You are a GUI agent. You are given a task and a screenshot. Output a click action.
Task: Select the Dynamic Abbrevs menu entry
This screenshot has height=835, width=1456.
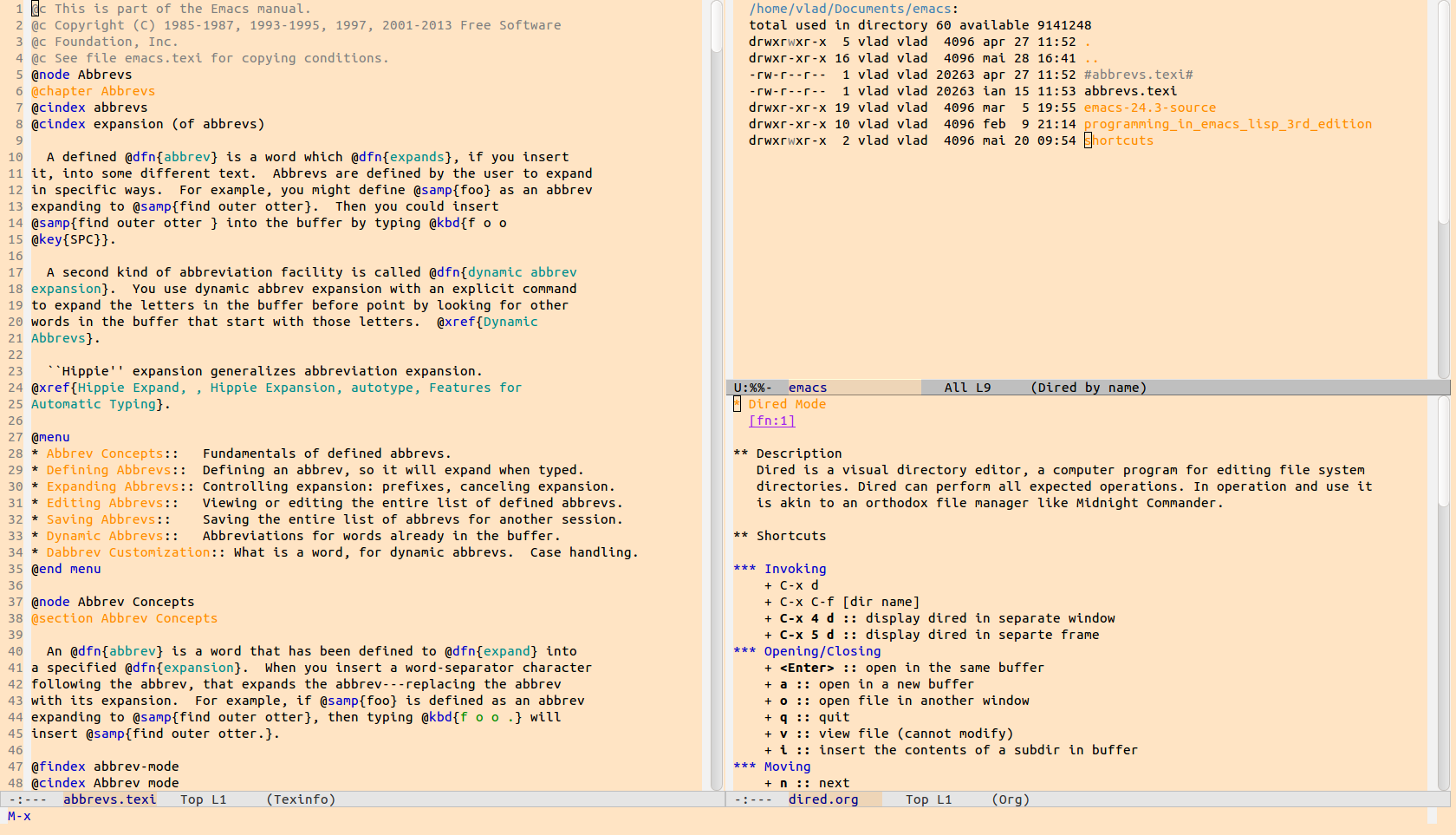[105, 536]
